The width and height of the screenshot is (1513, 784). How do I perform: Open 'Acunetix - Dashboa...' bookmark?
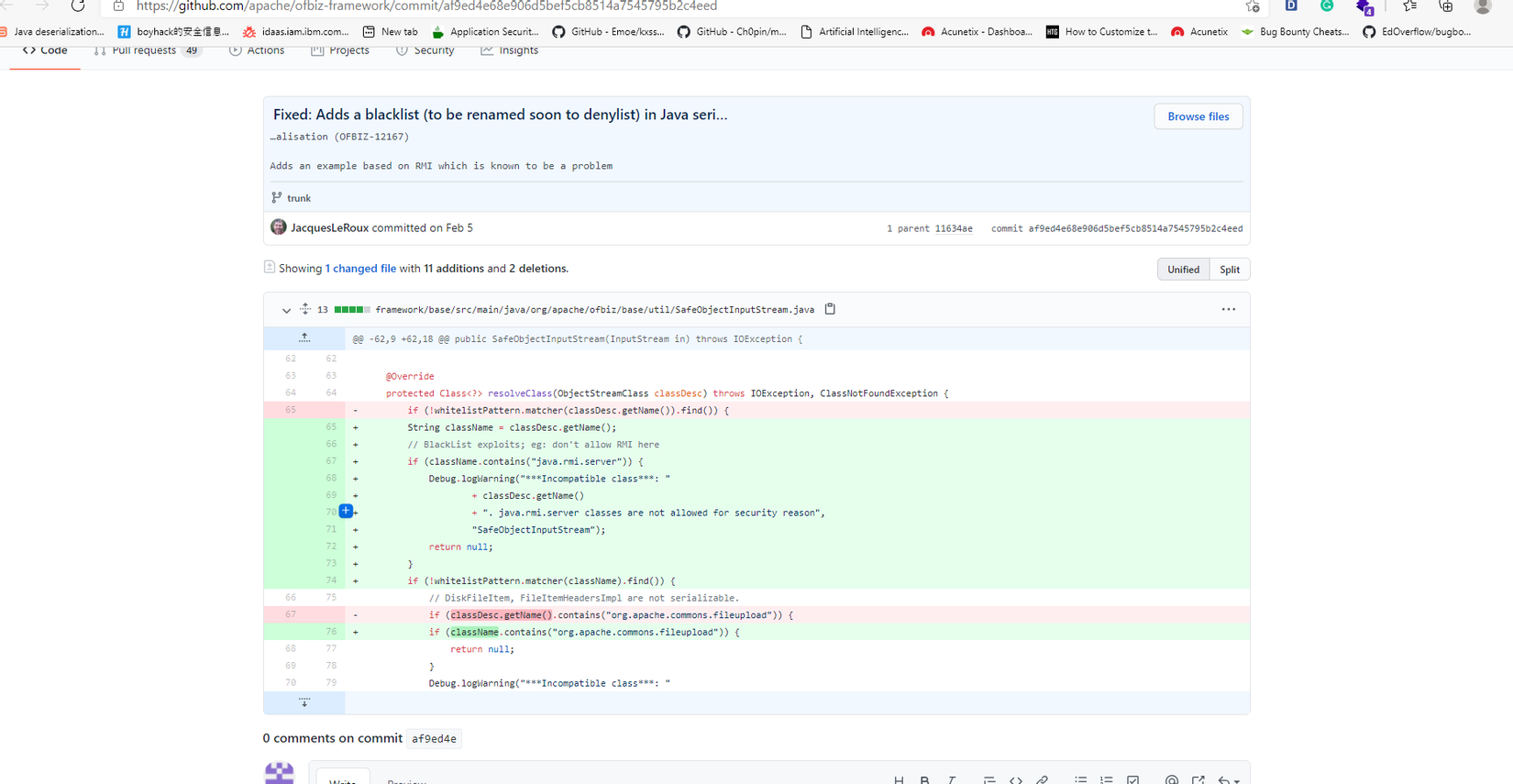pyautogui.click(x=977, y=31)
